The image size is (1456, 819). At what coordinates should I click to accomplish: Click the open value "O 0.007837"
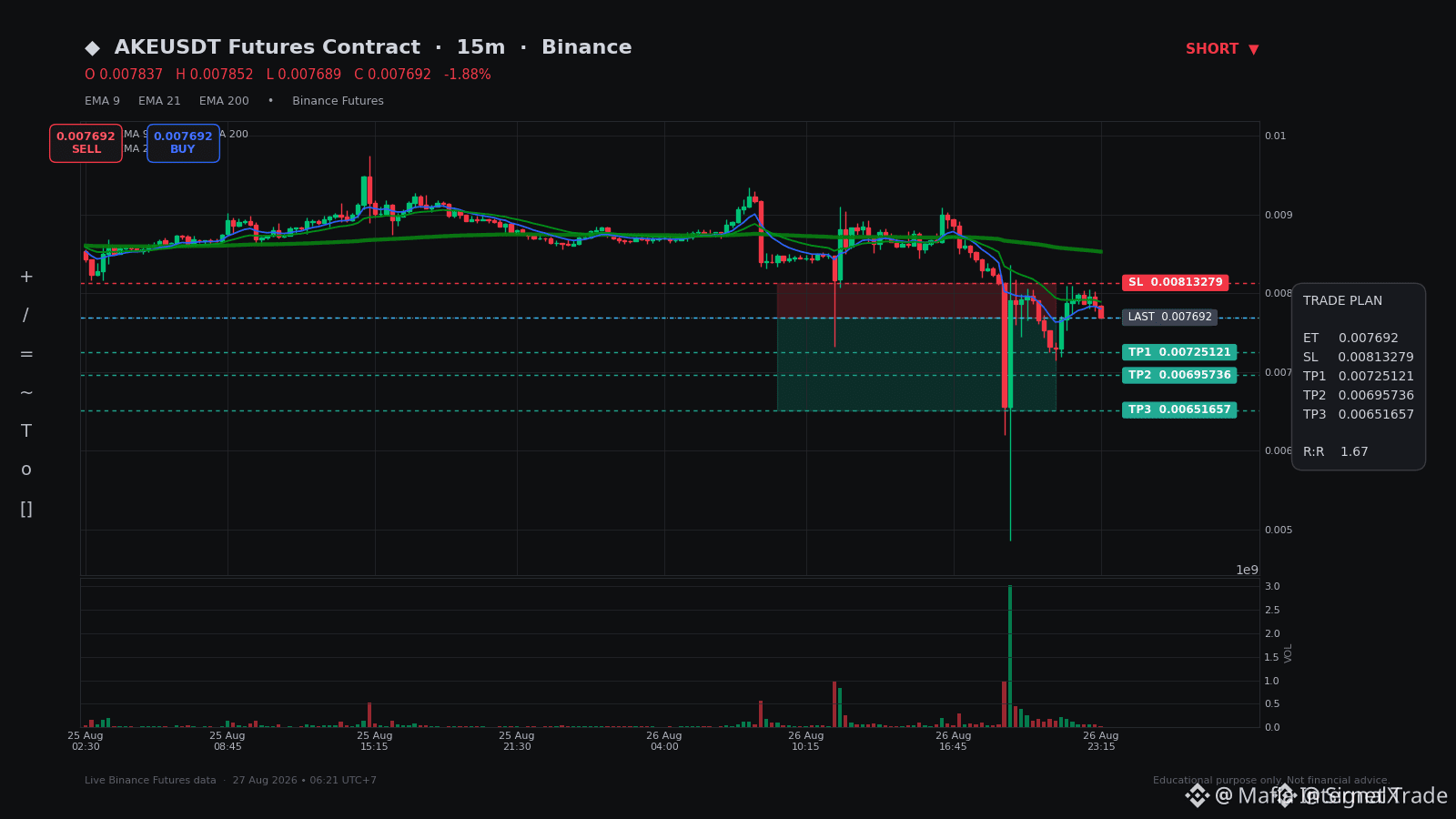click(x=124, y=75)
